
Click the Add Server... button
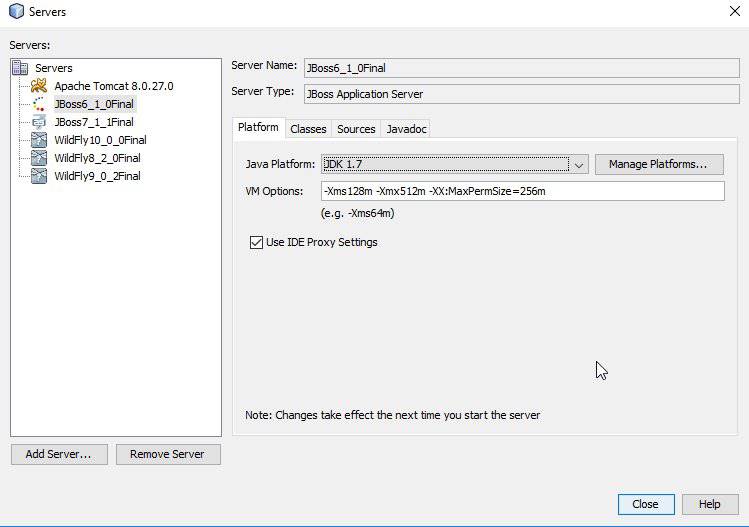(59, 454)
